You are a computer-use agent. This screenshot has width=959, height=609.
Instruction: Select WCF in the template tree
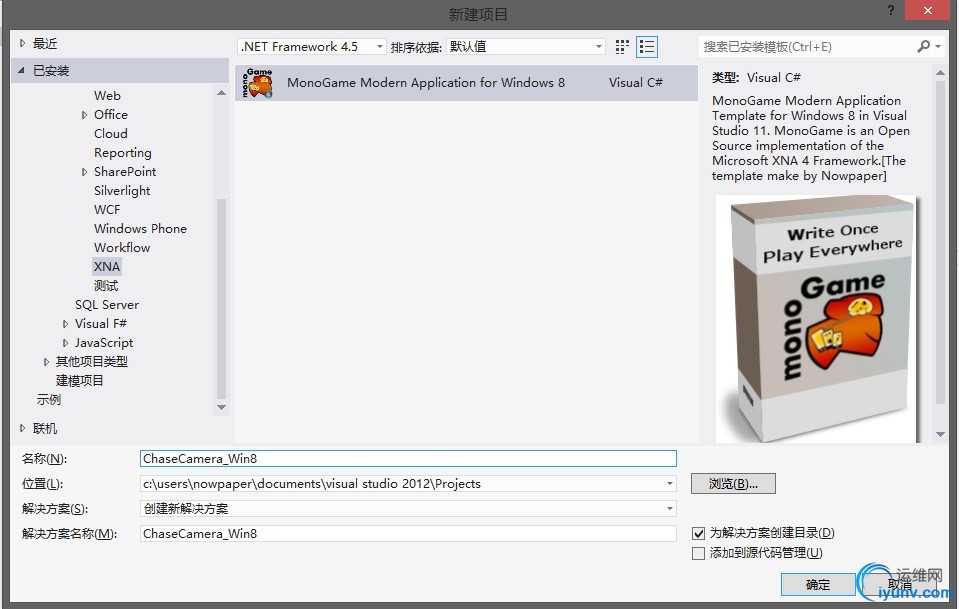coord(107,210)
